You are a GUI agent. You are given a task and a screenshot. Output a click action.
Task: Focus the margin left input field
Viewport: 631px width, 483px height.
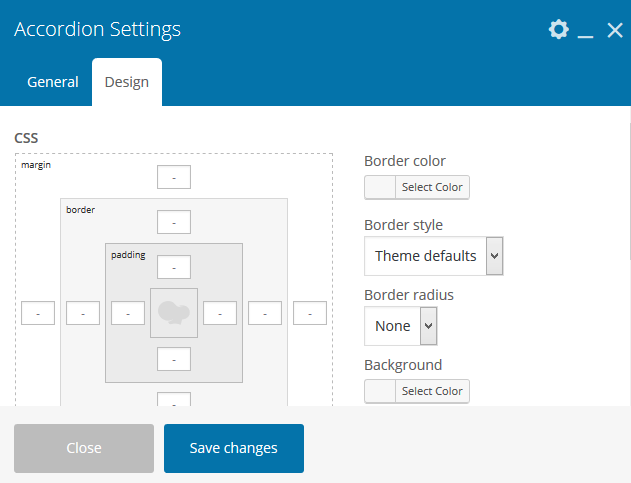click(38, 313)
